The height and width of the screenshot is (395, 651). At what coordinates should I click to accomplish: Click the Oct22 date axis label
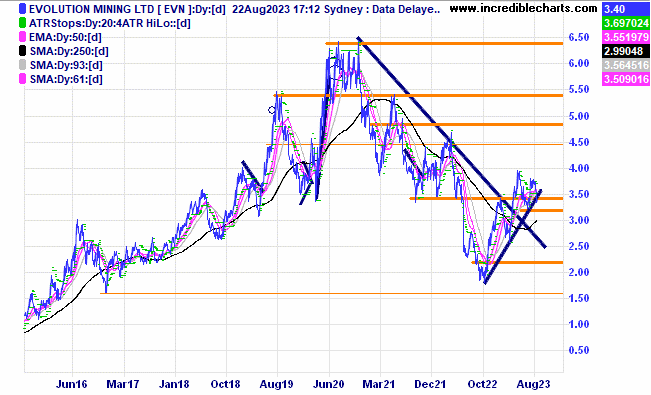click(x=482, y=384)
